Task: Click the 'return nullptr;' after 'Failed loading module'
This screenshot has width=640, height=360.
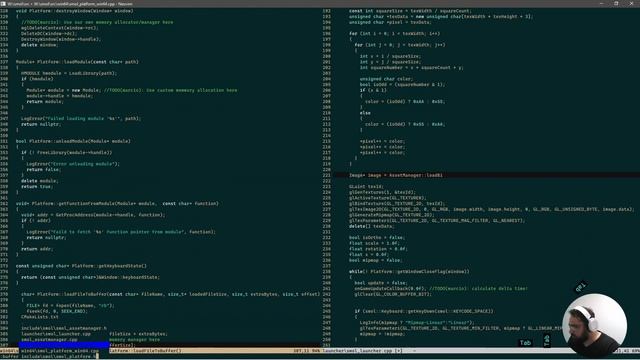Action: tap(41, 124)
